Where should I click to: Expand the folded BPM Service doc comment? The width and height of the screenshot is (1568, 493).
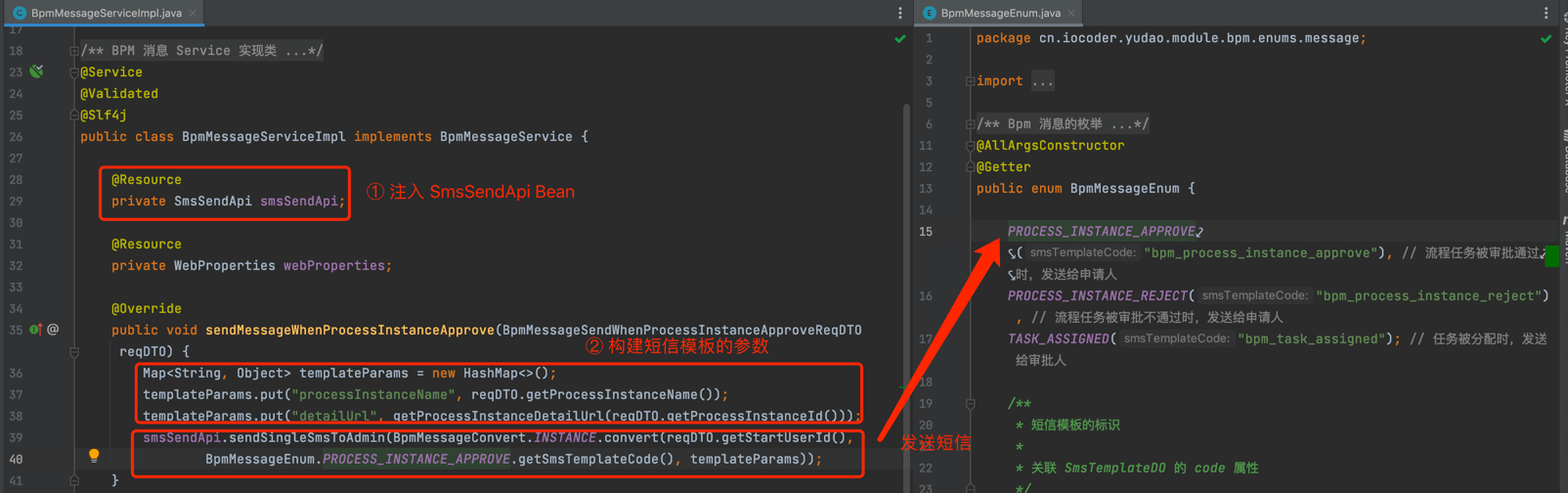coord(74,51)
